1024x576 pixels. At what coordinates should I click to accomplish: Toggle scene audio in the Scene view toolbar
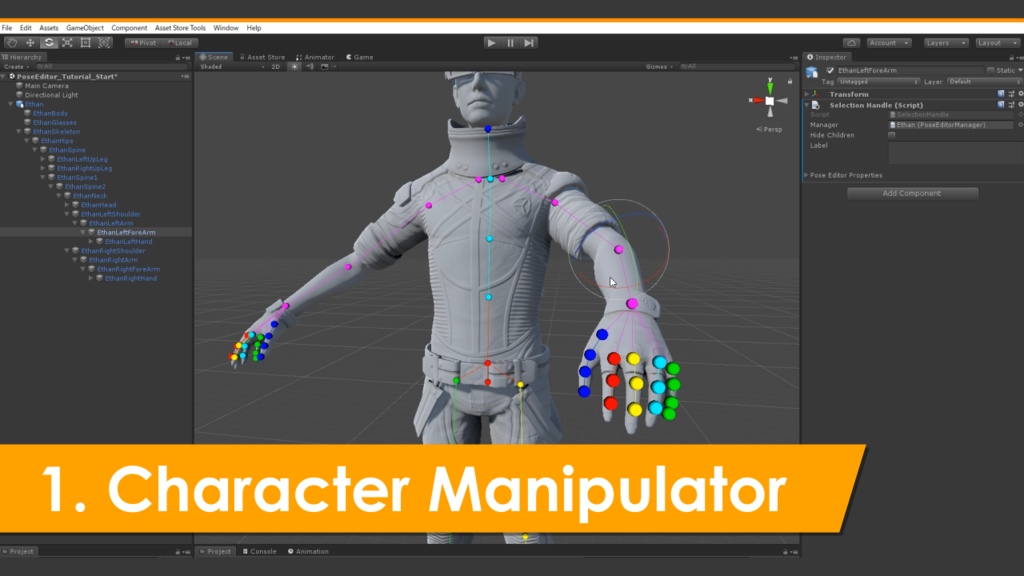coord(311,67)
